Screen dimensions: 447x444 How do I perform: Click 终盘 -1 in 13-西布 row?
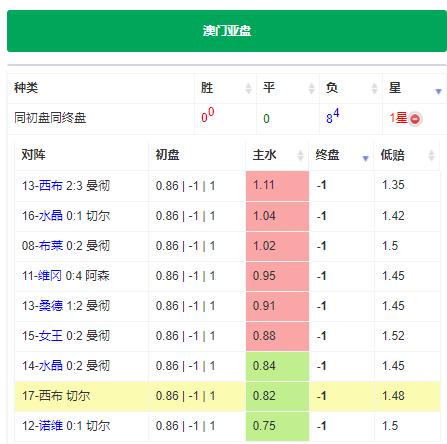point(321,185)
